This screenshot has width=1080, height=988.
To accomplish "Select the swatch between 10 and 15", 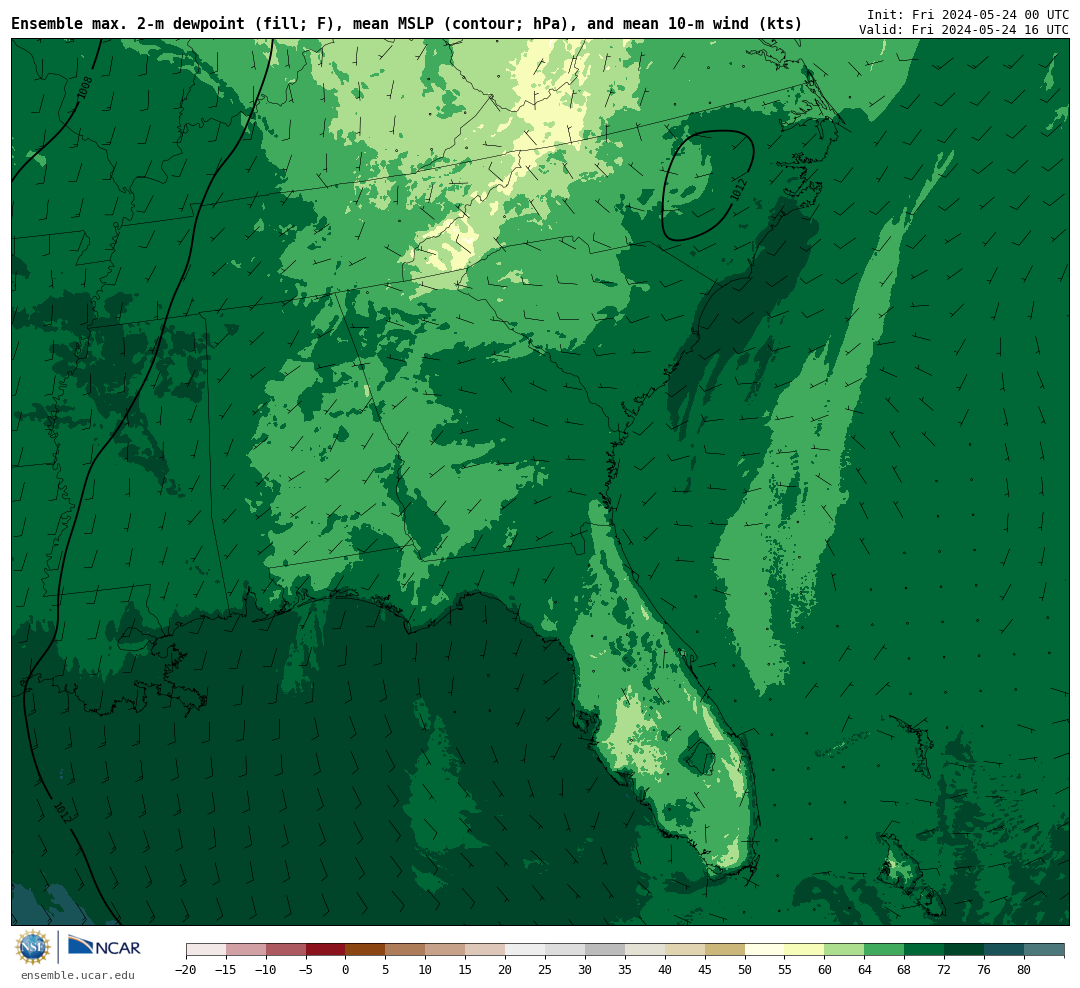I will coord(446,950).
